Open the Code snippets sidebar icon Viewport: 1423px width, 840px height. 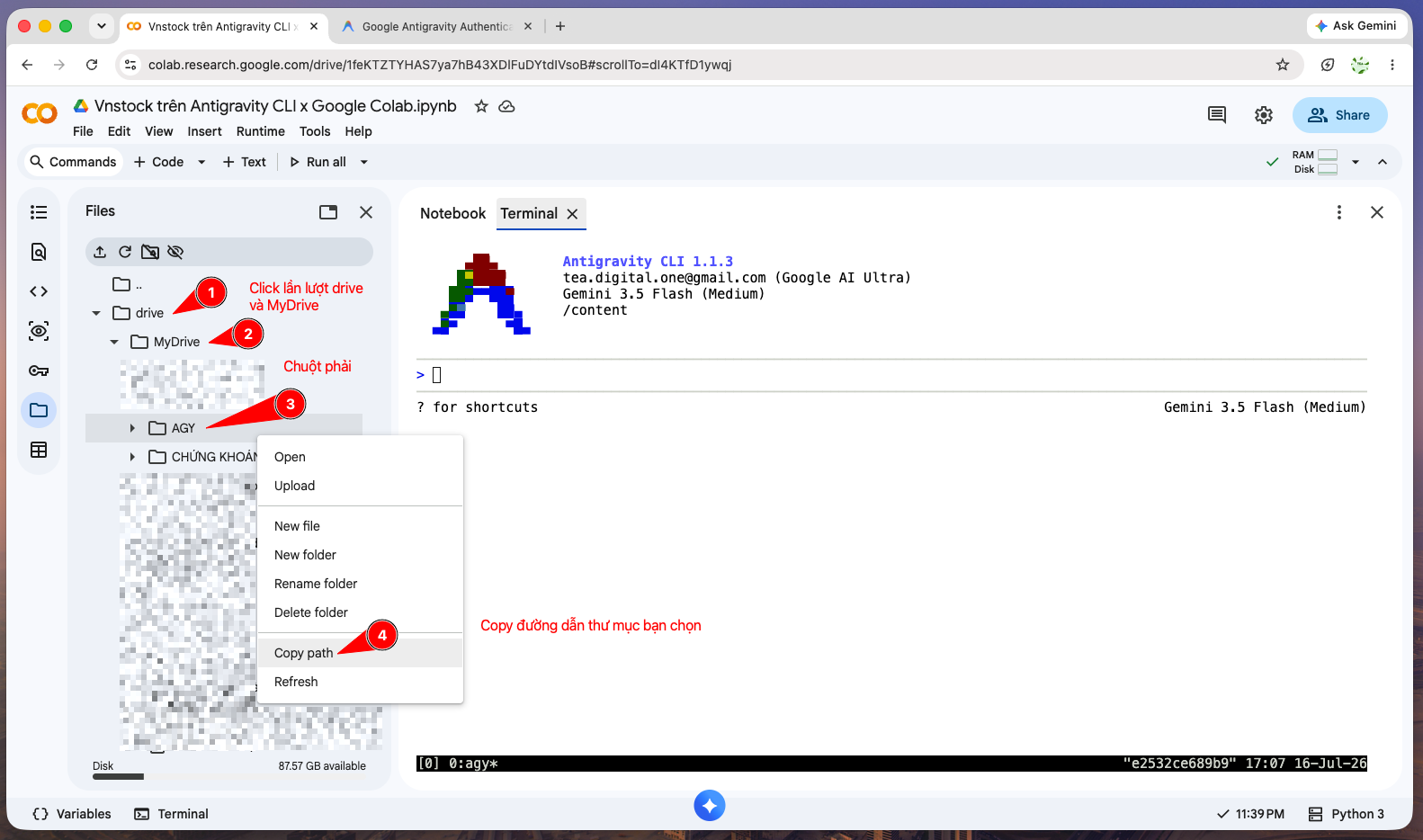[x=39, y=291]
